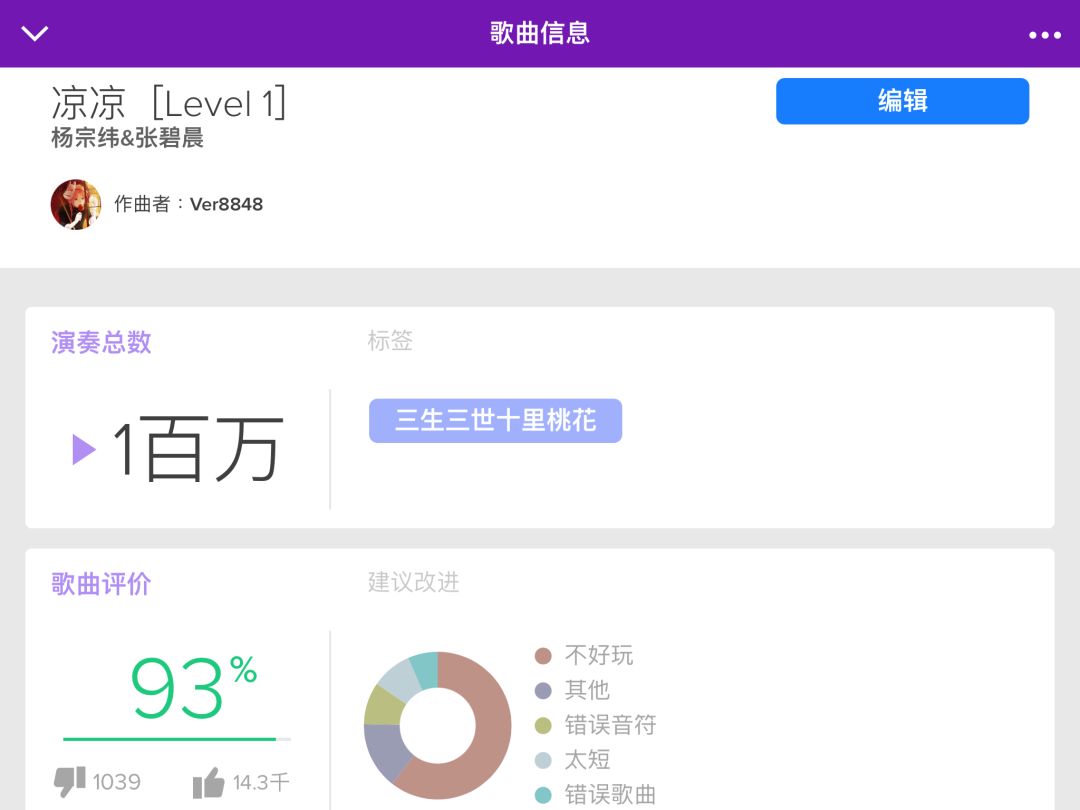Click the 1百万 total plays value
Screen dimensions: 1080x810
point(198,449)
